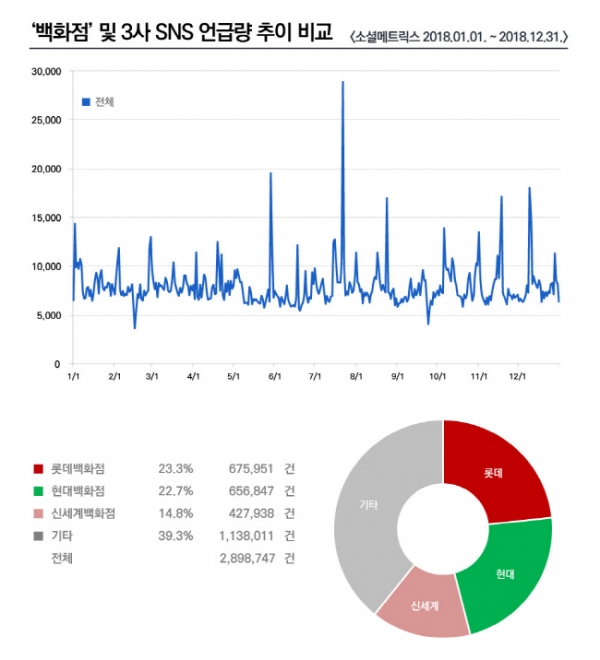
Task: Click the 5,000 y-axis label
Action: tap(48, 316)
